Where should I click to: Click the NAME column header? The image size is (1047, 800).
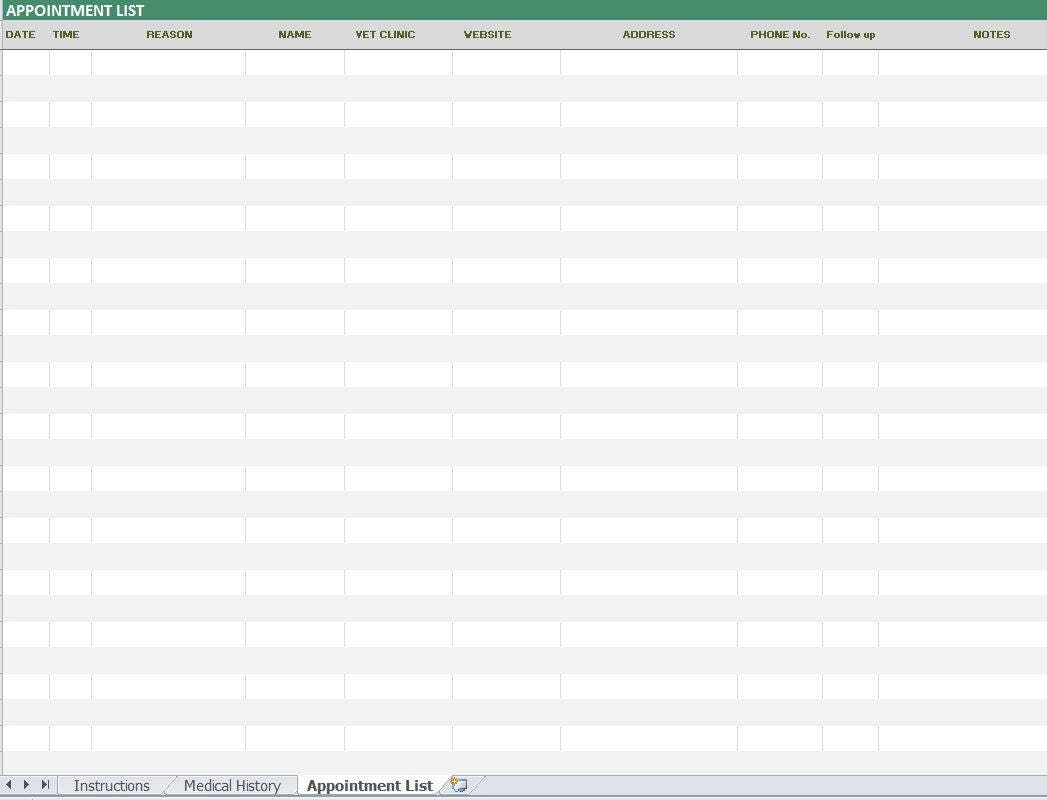295,35
